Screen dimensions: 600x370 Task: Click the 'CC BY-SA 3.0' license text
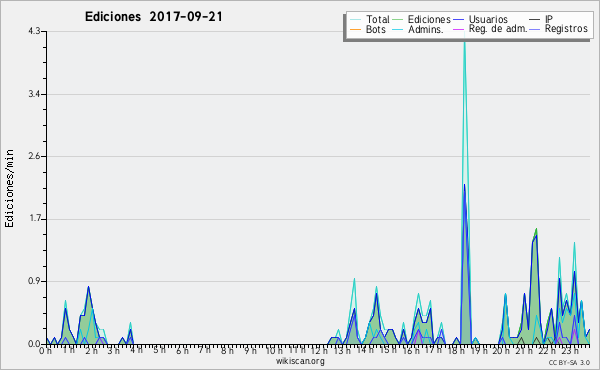pos(569,362)
